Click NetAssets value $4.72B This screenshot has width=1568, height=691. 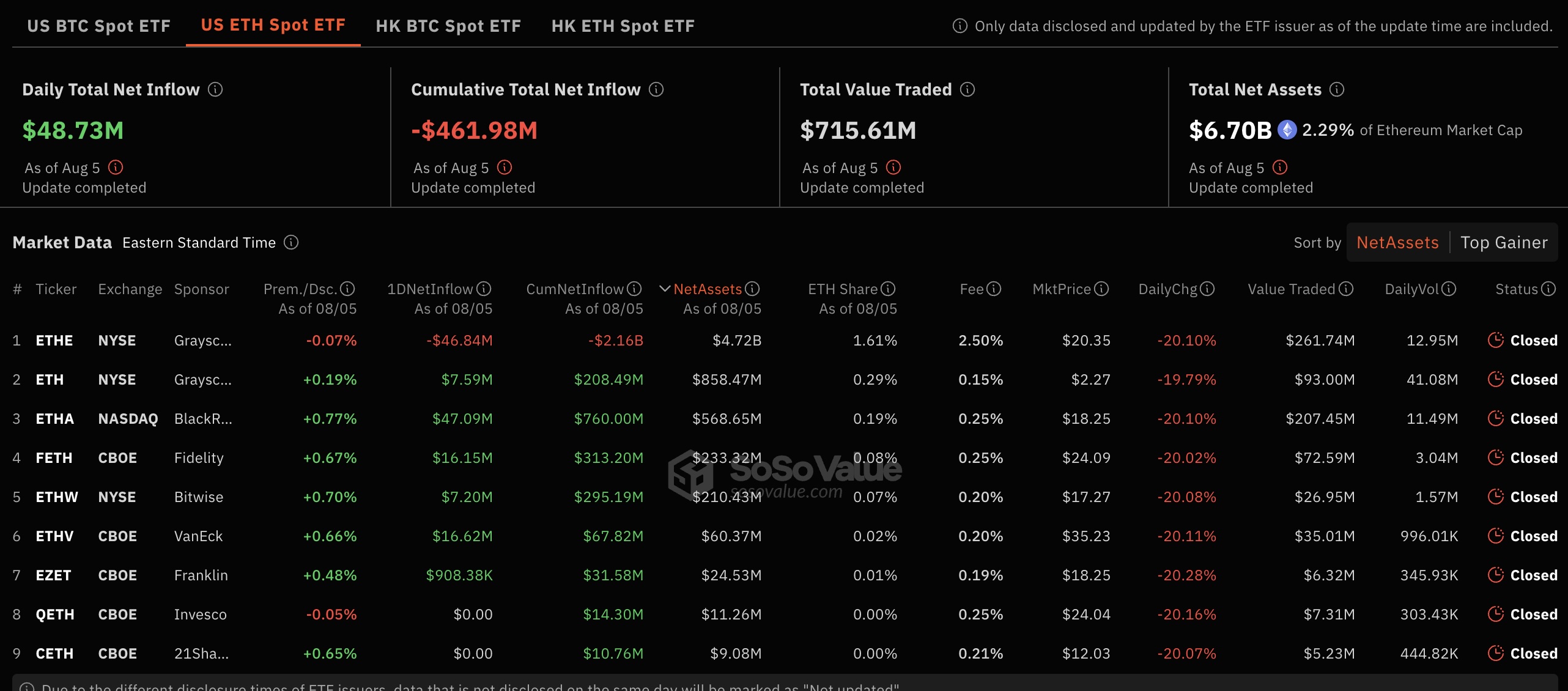pos(737,341)
